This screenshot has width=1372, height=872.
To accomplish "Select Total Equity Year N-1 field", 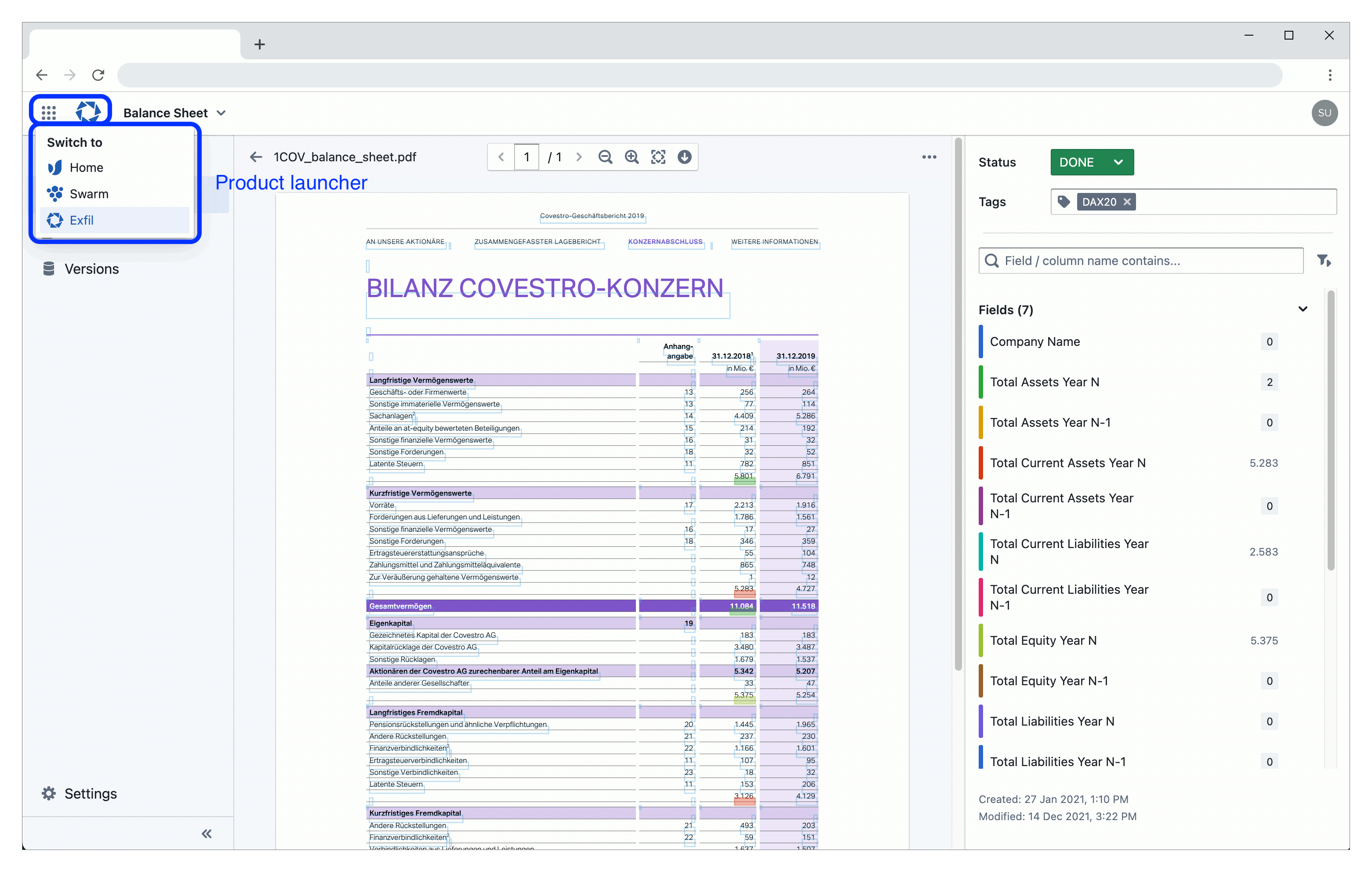I will click(x=1128, y=681).
